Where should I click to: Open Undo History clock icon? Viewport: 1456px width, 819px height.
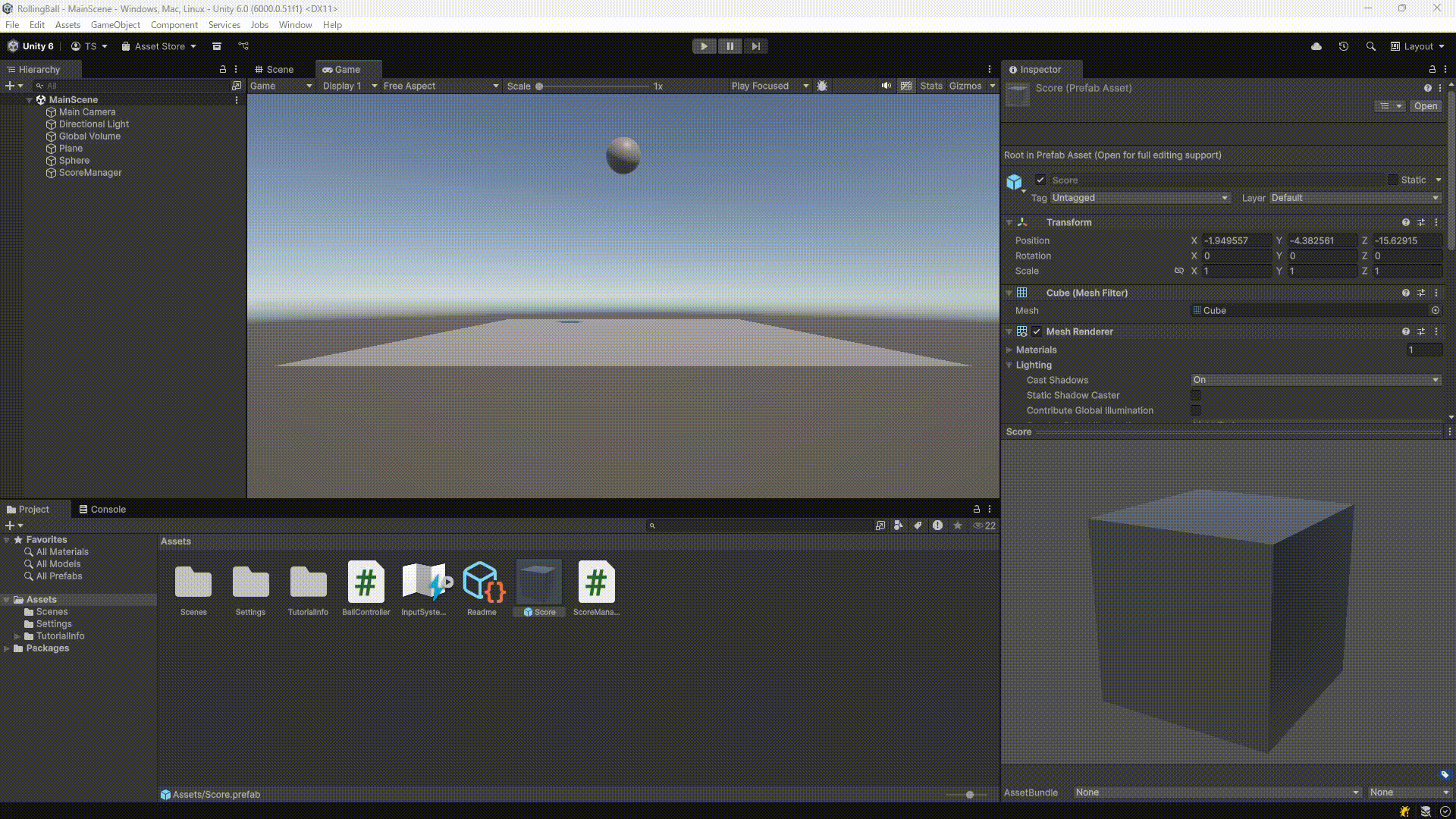pos(1343,46)
